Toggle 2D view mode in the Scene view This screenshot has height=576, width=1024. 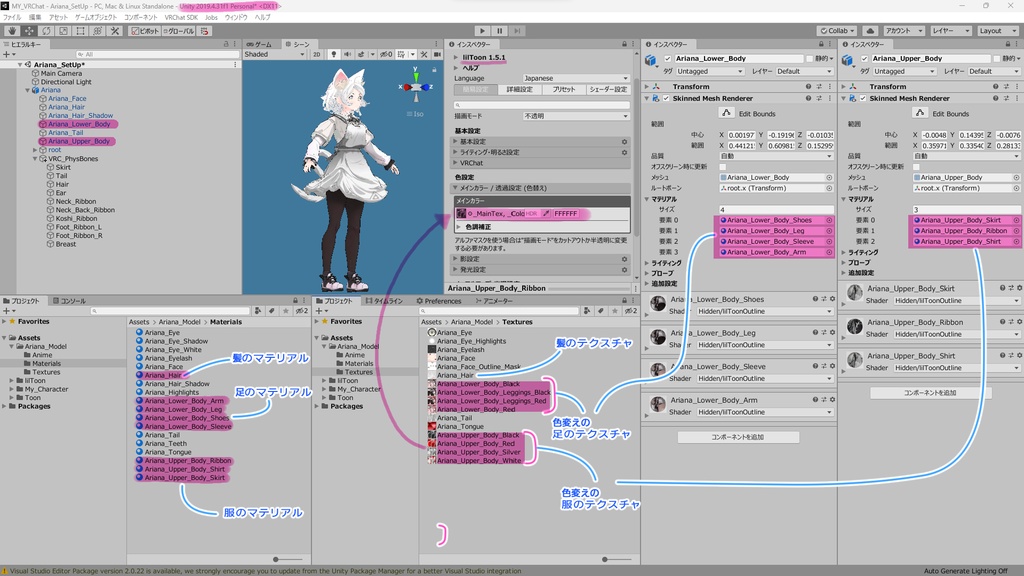point(317,53)
